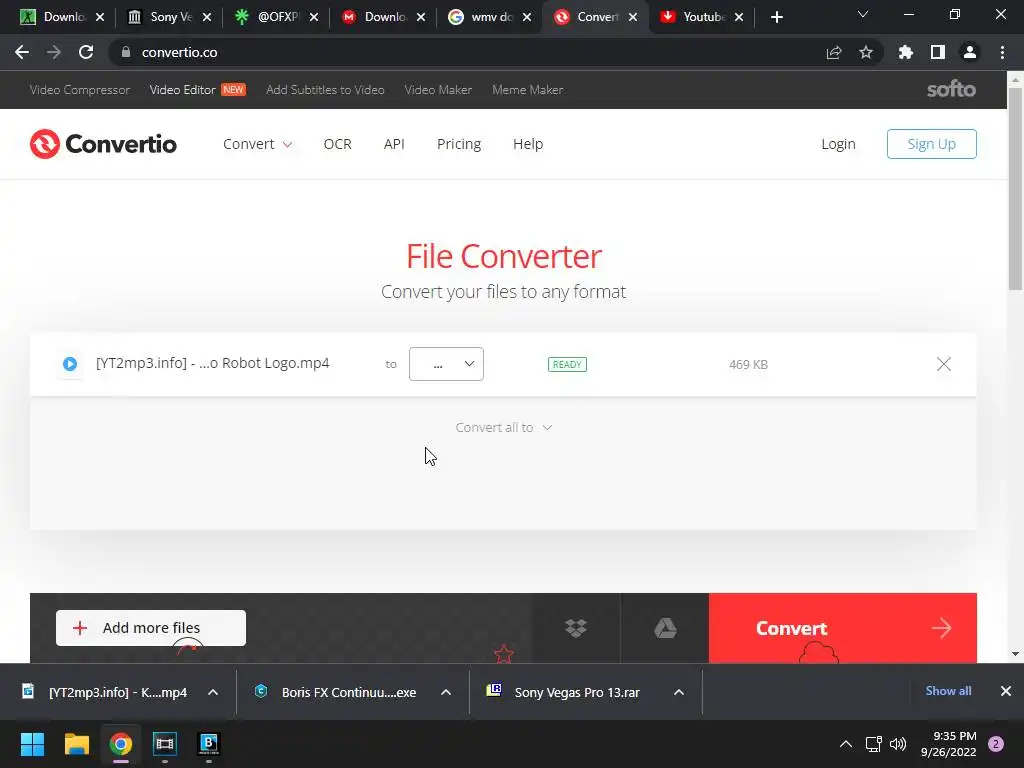Open the tab search chevron
Viewport: 1024px width, 768px height.
[x=863, y=14]
